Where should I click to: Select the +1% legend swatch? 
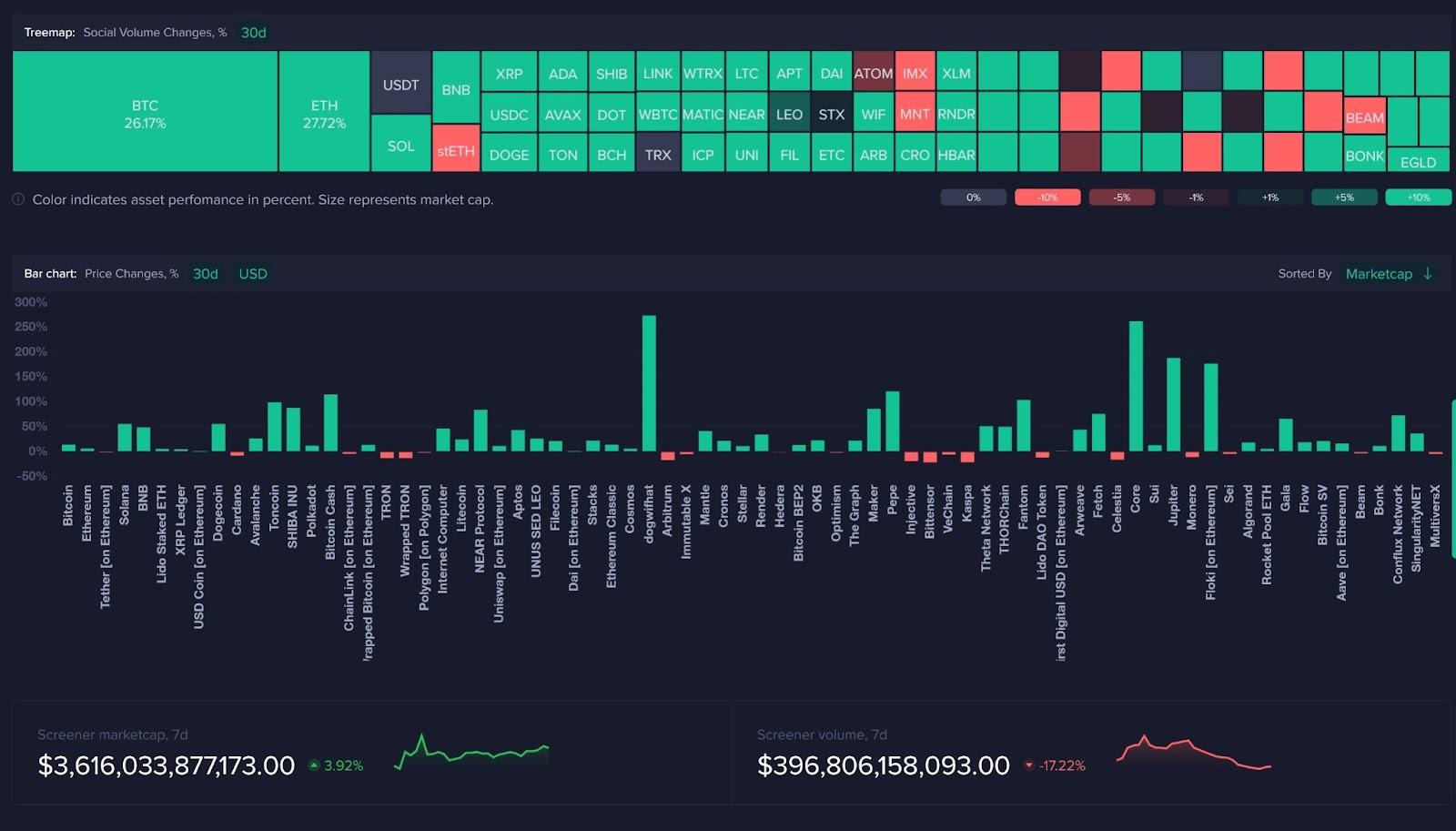pyautogui.click(x=1270, y=198)
